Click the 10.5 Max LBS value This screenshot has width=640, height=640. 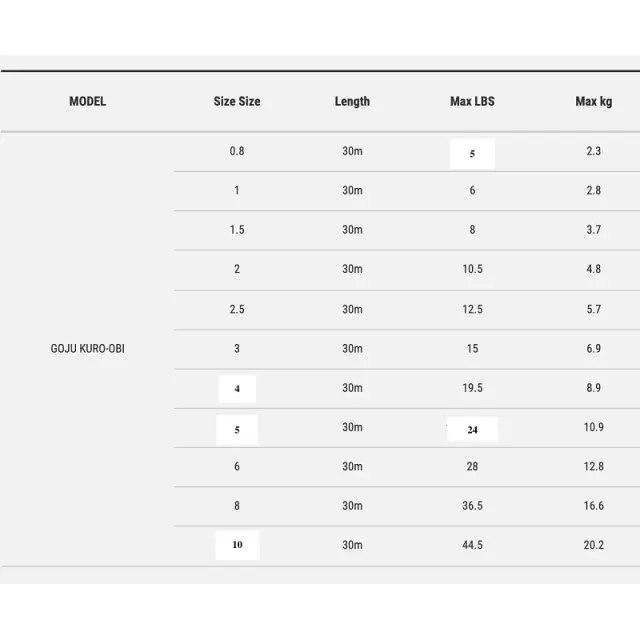[472, 269]
